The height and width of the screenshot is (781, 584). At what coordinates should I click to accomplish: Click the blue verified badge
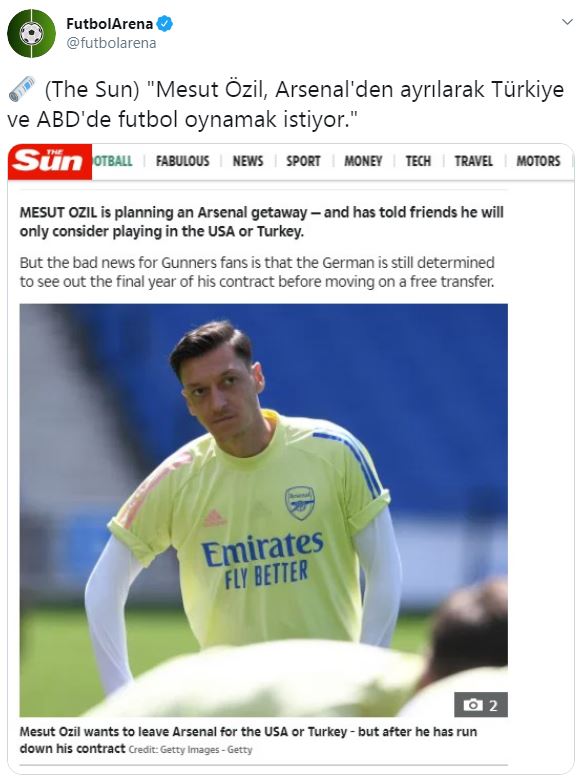click(x=165, y=23)
